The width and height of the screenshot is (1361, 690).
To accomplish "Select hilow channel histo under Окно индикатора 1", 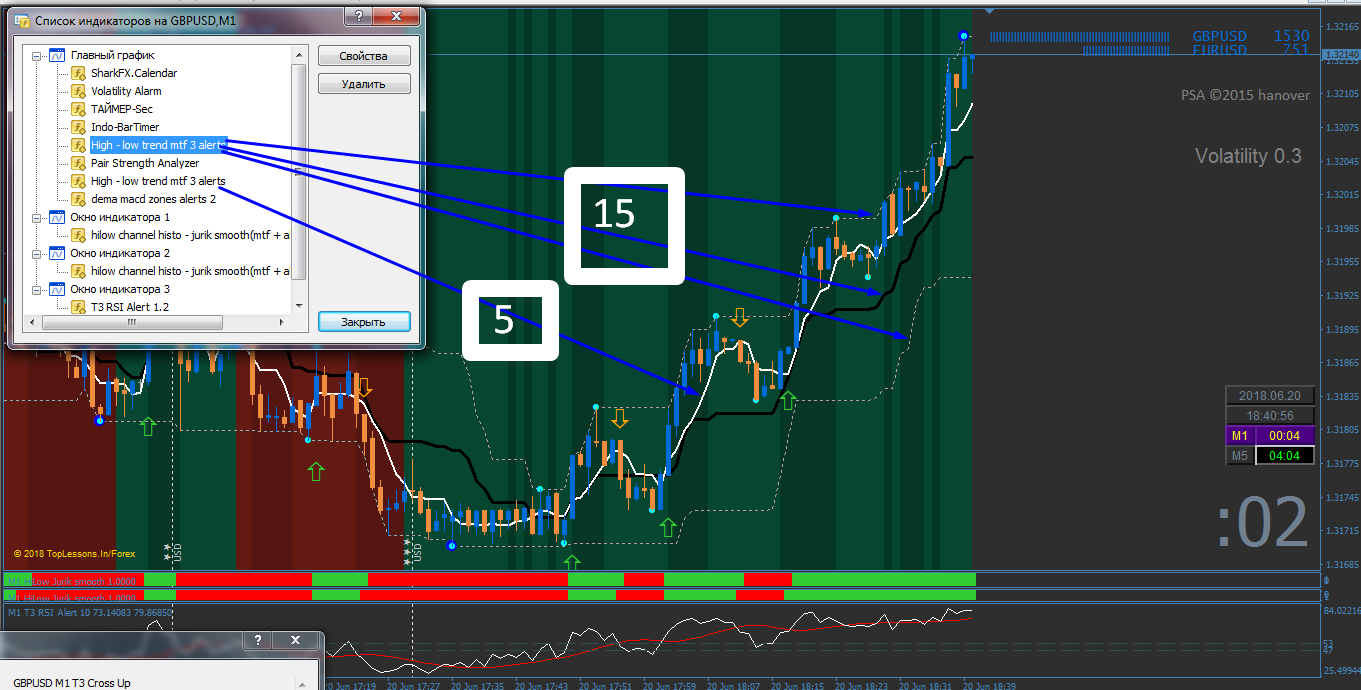I will pyautogui.click(x=190, y=235).
